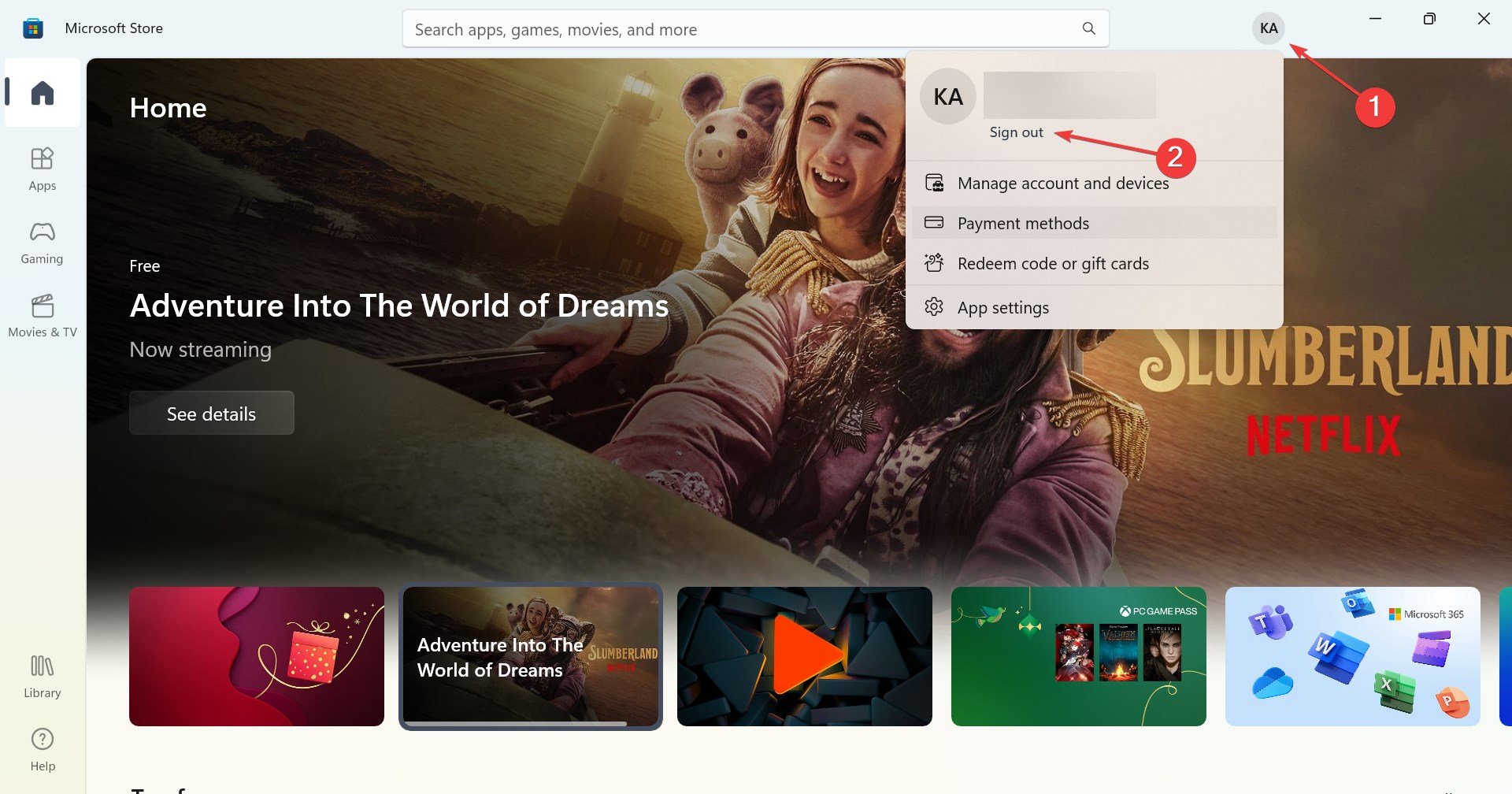Go to Gaming section
Screen dimensions: 1512x794
pos(43,243)
